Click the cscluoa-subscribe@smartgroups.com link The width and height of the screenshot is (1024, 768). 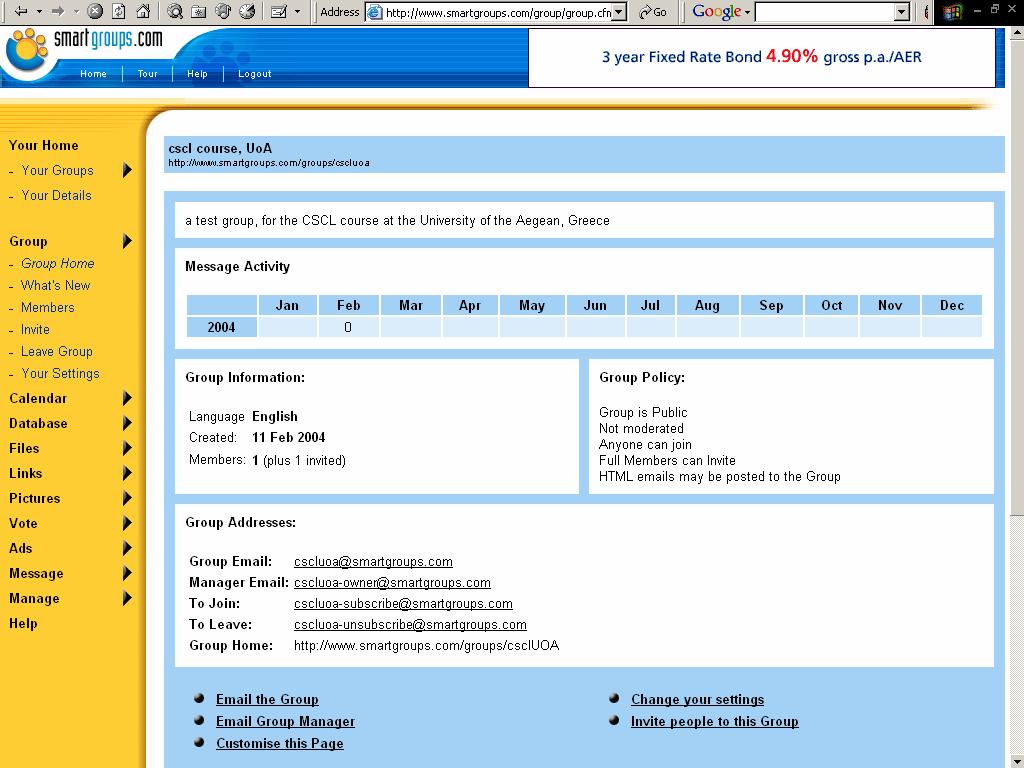click(404, 603)
